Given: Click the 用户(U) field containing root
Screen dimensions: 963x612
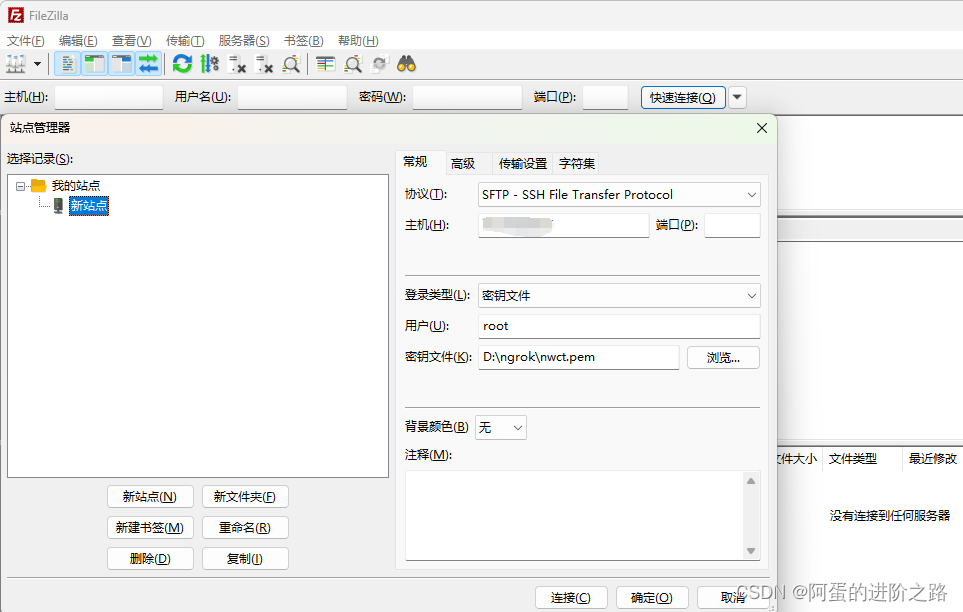Looking at the screenshot, I should 619,326.
